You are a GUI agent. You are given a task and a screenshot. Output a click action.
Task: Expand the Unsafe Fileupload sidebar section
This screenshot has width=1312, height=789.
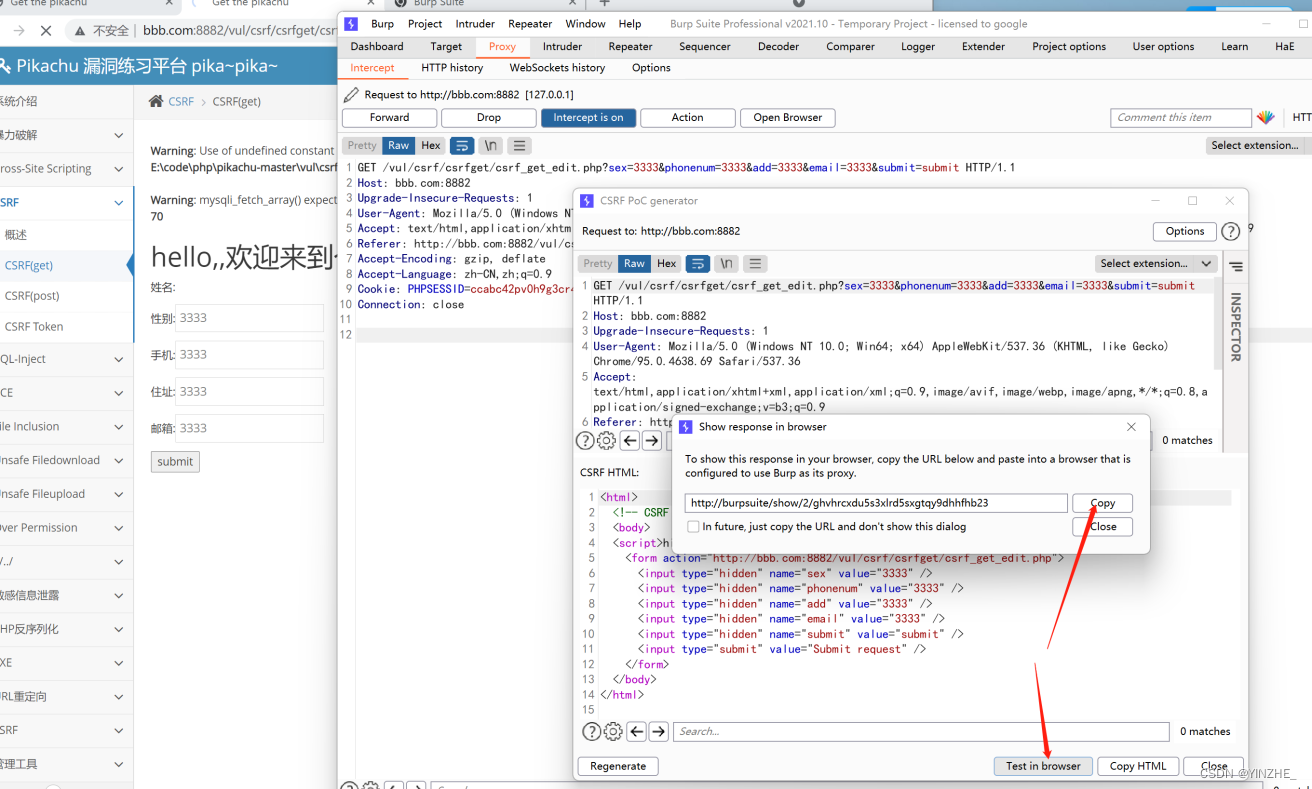point(66,494)
